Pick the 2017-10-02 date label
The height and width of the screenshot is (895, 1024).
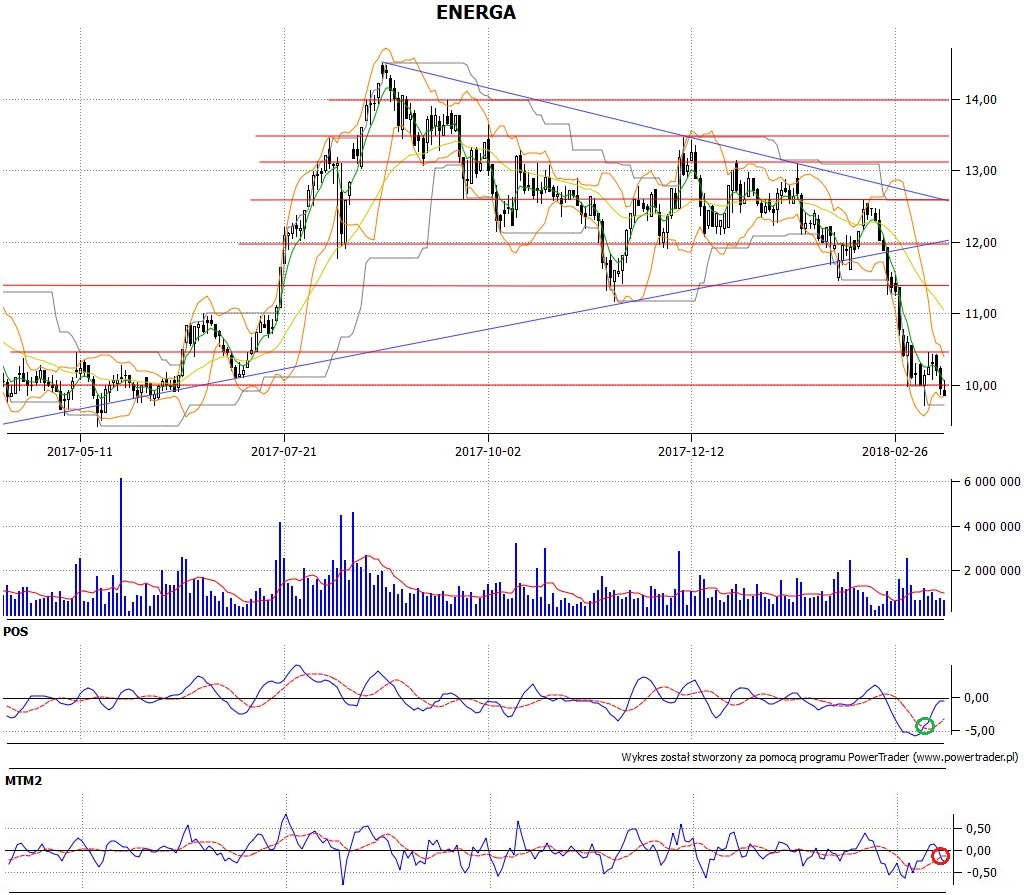tap(488, 451)
